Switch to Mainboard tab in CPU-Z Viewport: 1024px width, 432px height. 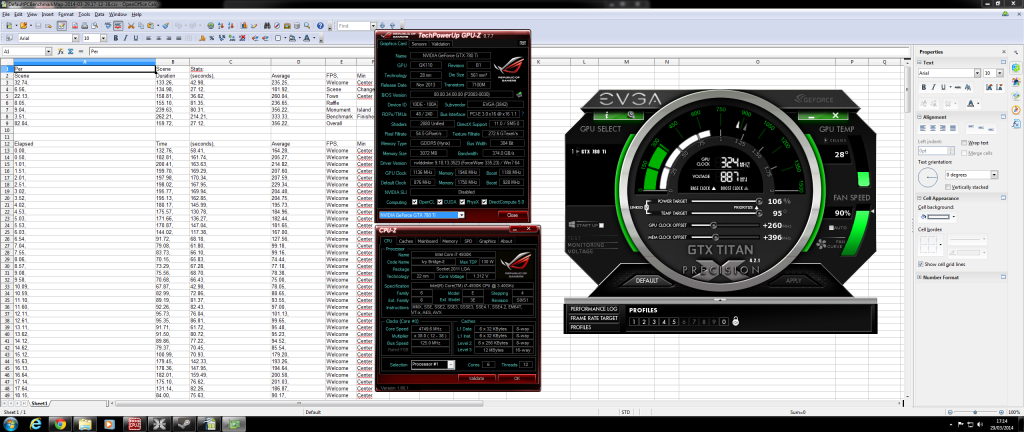click(x=428, y=241)
